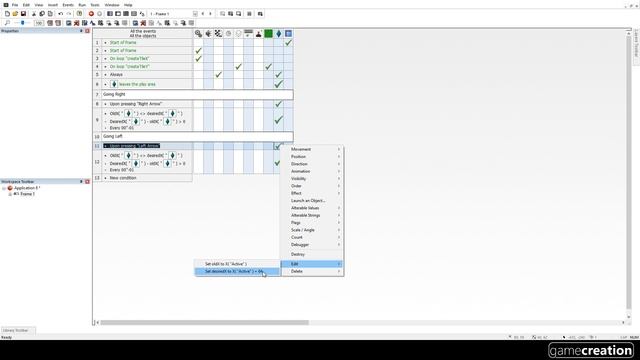Click the zoom magnifier icon
This screenshot has height=360, width=640.
[x=7, y=23]
